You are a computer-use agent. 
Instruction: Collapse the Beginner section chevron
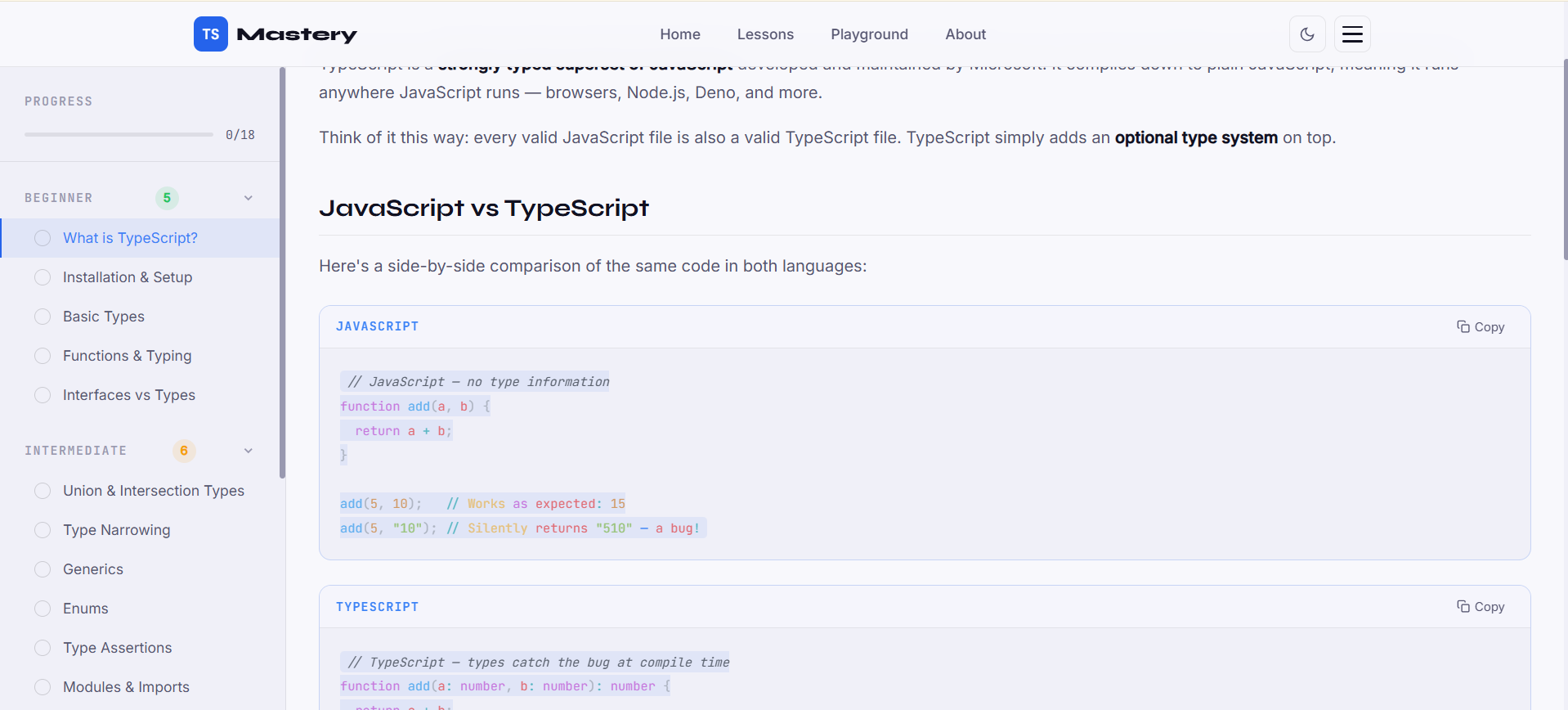(x=249, y=198)
